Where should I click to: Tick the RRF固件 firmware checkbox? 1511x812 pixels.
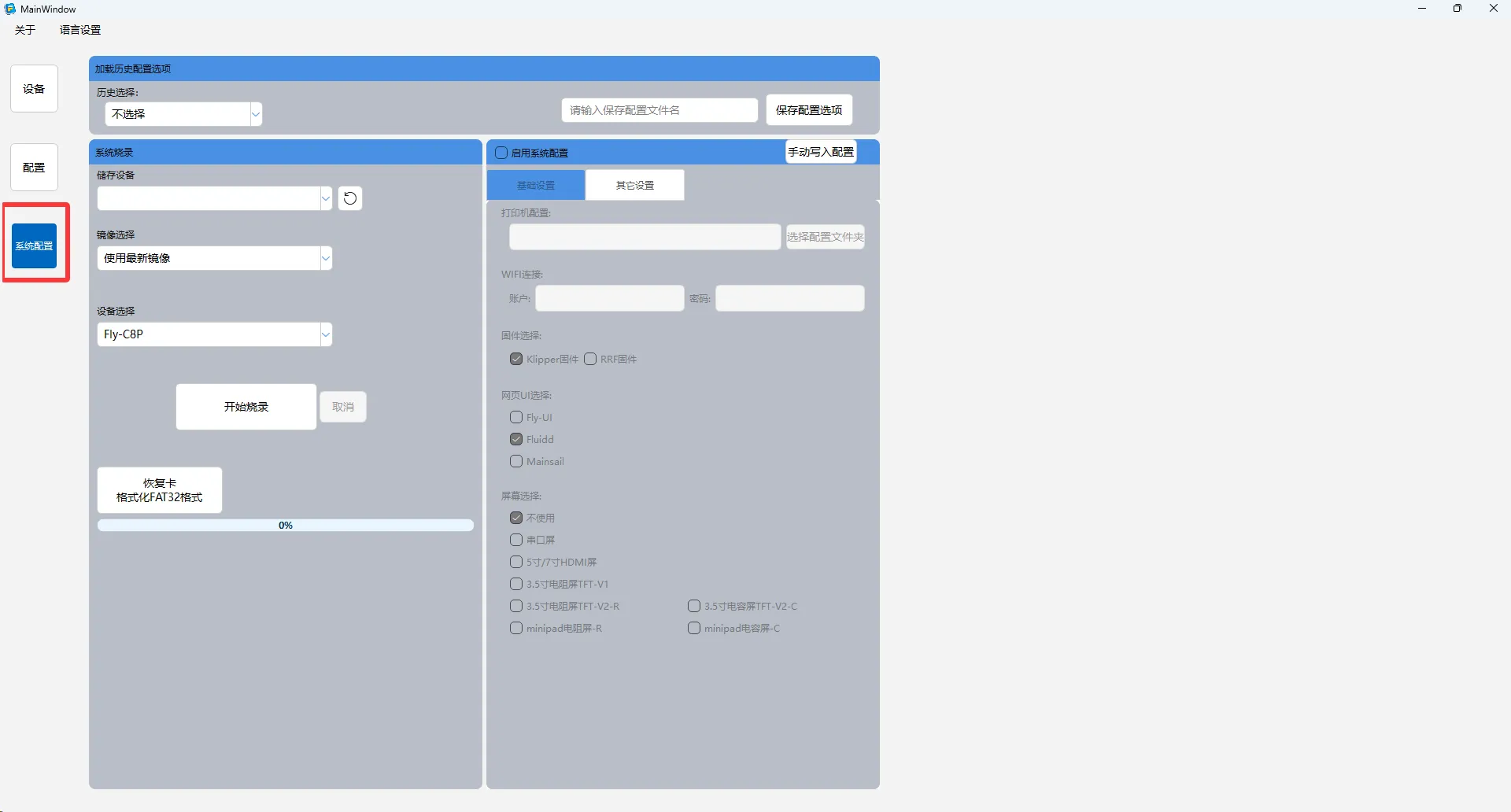590,359
